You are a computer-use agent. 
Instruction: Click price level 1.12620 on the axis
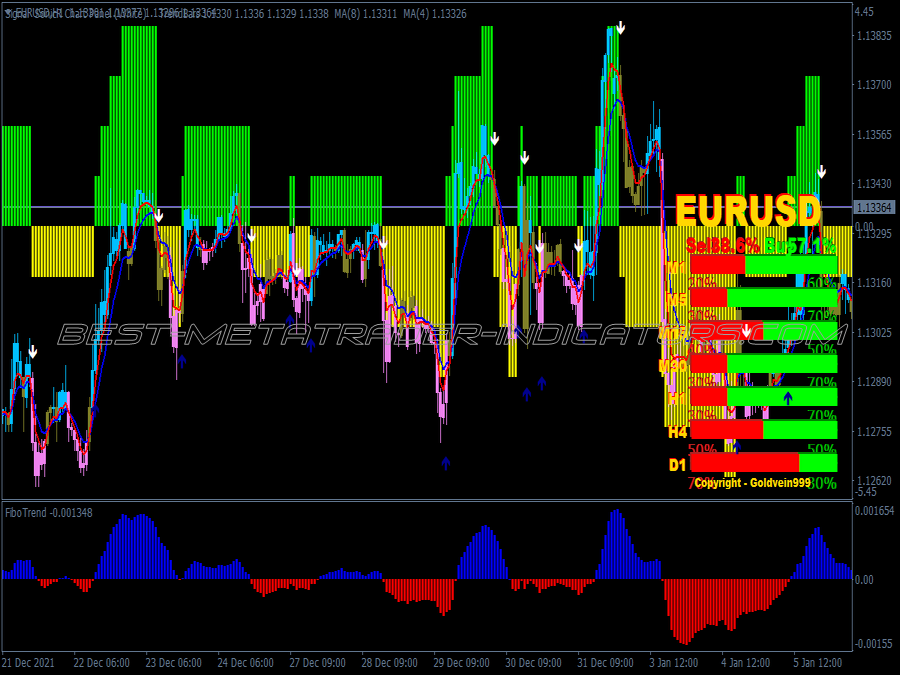[x=874, y=480]
